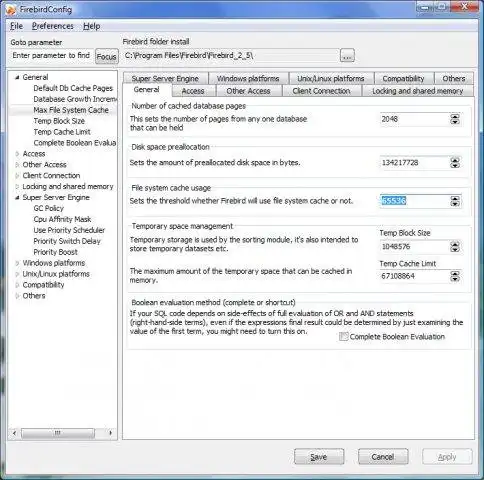Switch to Unix/Linux platforms tab
Screen dimensions: 484x480
(331, 79)
